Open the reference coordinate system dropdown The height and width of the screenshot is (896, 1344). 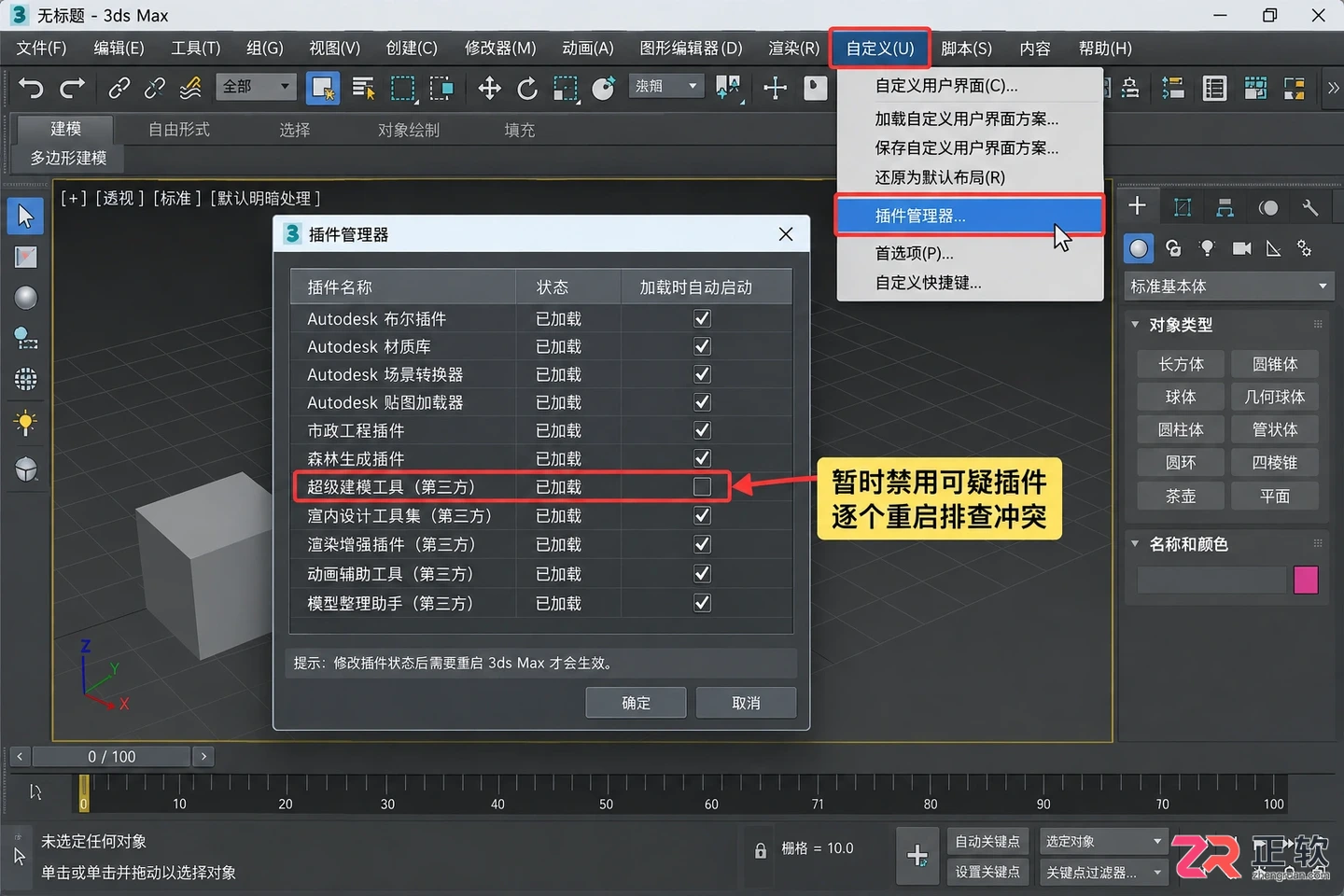coord(666,87)
